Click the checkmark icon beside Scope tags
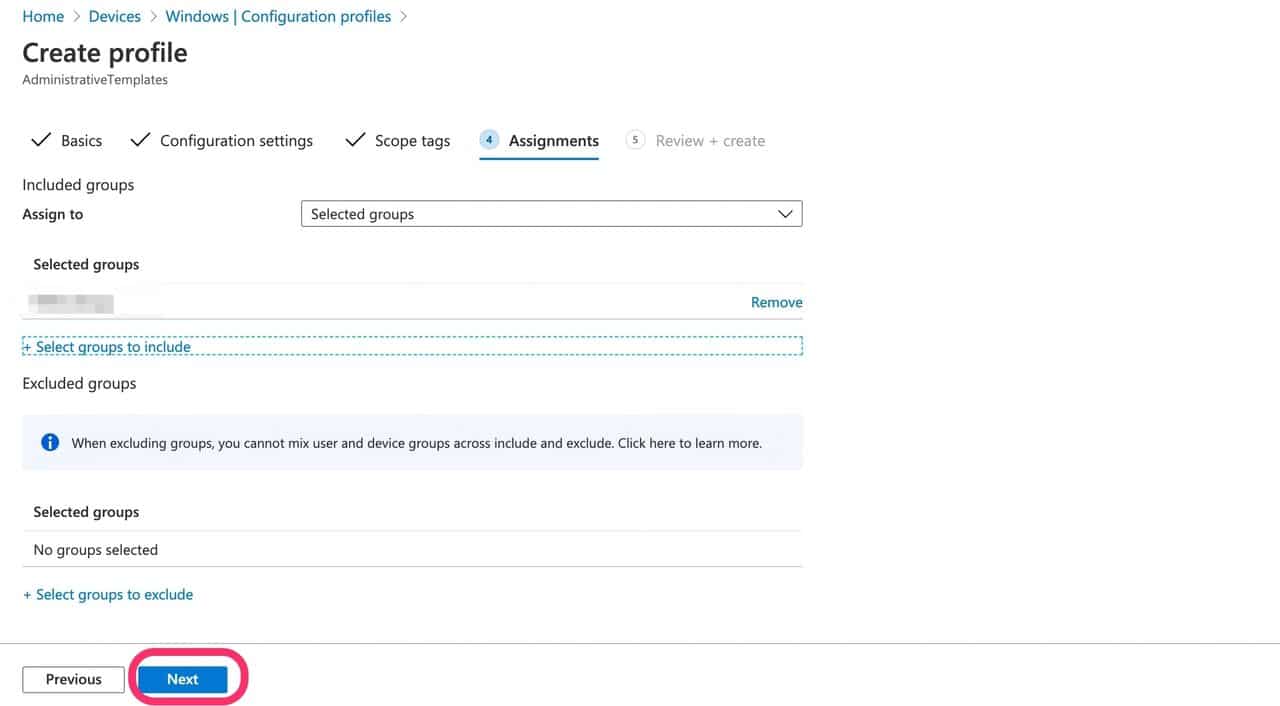Viewport: 1280px width, 706px height. coord(355,140)
